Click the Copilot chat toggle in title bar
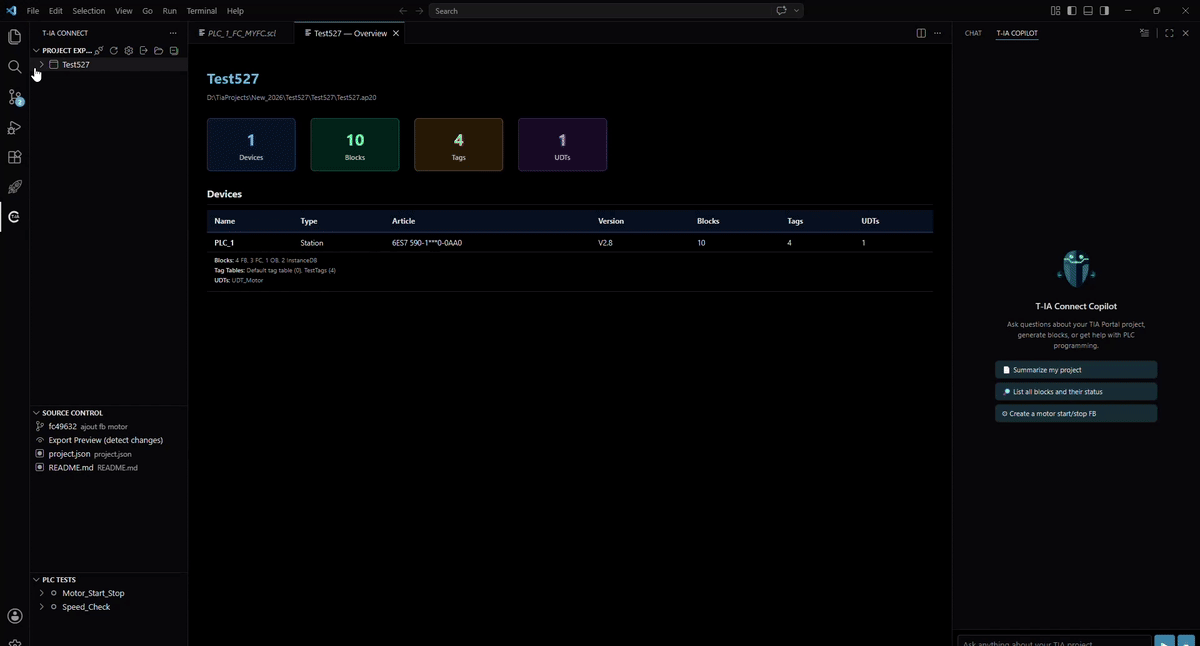1200x646 pixels. (782, 11)
